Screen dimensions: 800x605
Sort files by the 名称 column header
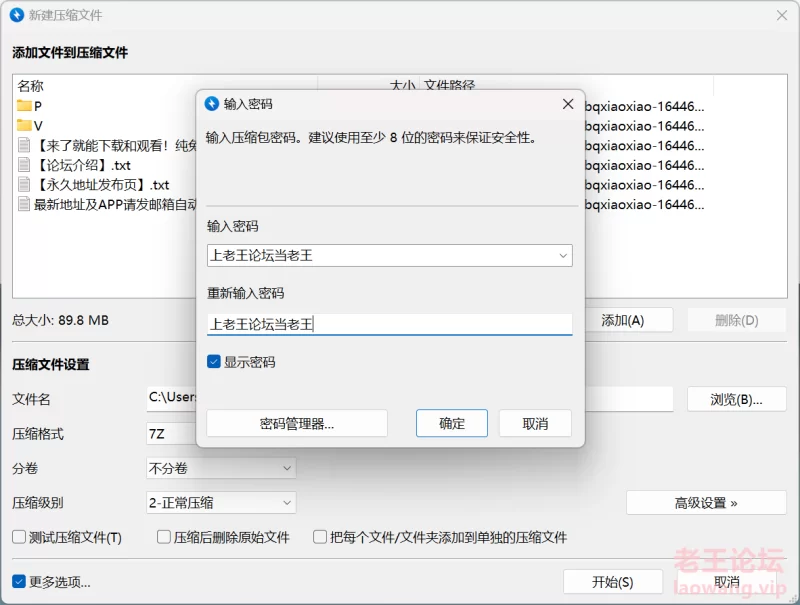tap(30, 85)
